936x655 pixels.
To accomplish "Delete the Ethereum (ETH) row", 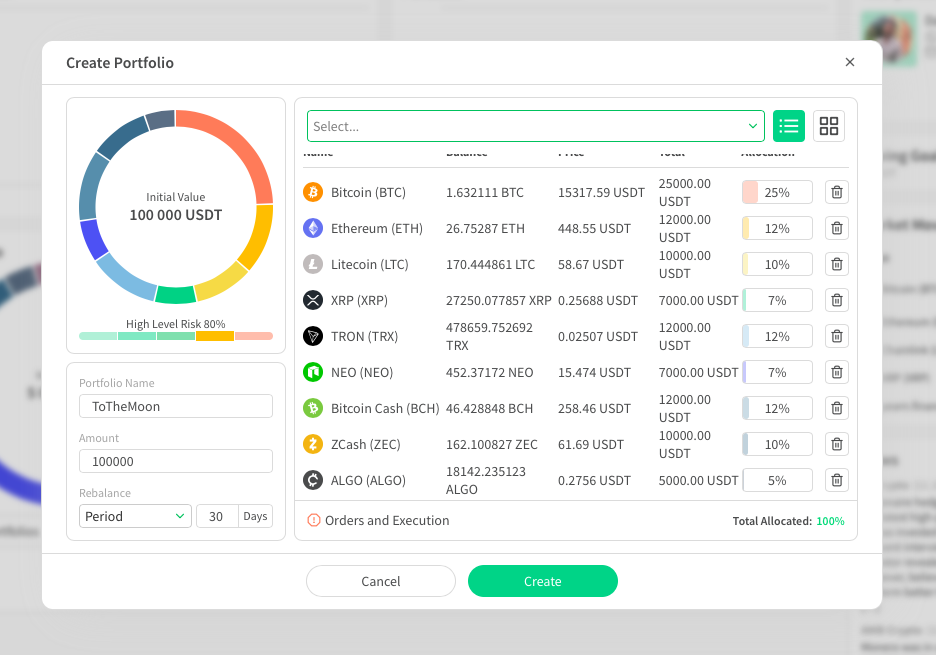I will 836,228.
